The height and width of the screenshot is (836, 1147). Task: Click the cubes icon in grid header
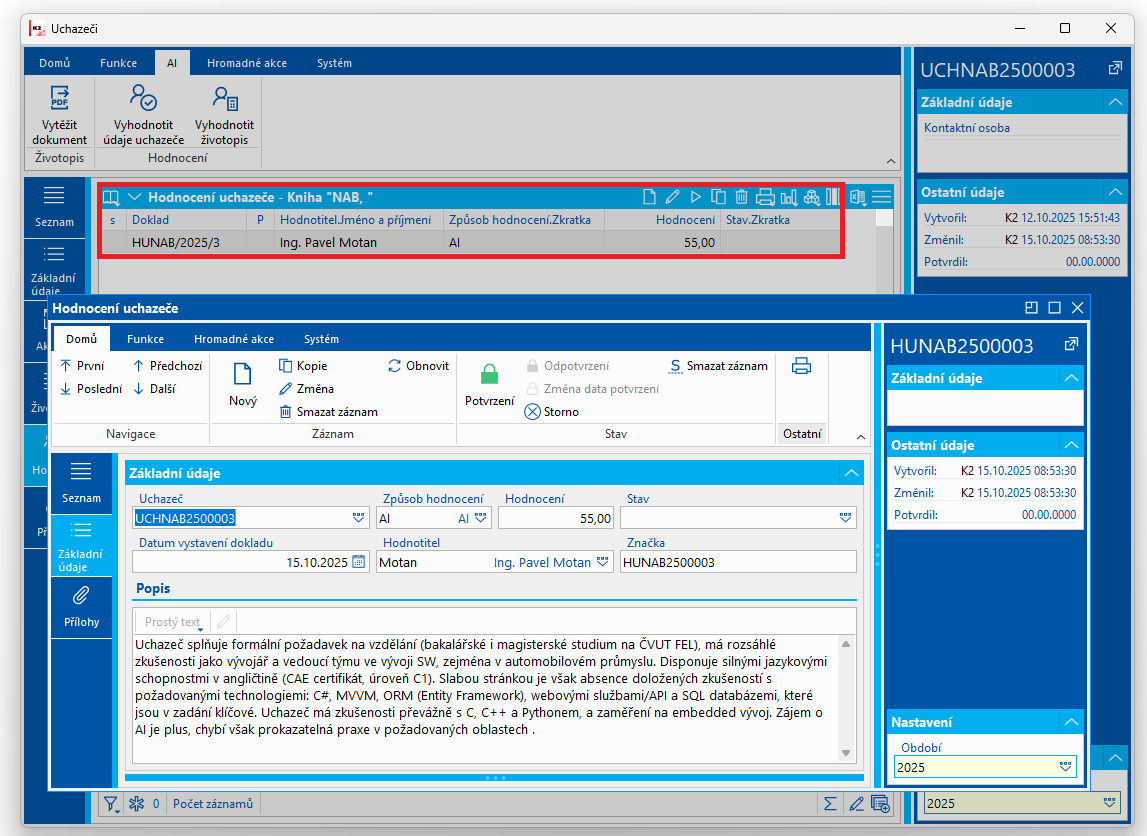pyautogui.click(x=811, y=197)
